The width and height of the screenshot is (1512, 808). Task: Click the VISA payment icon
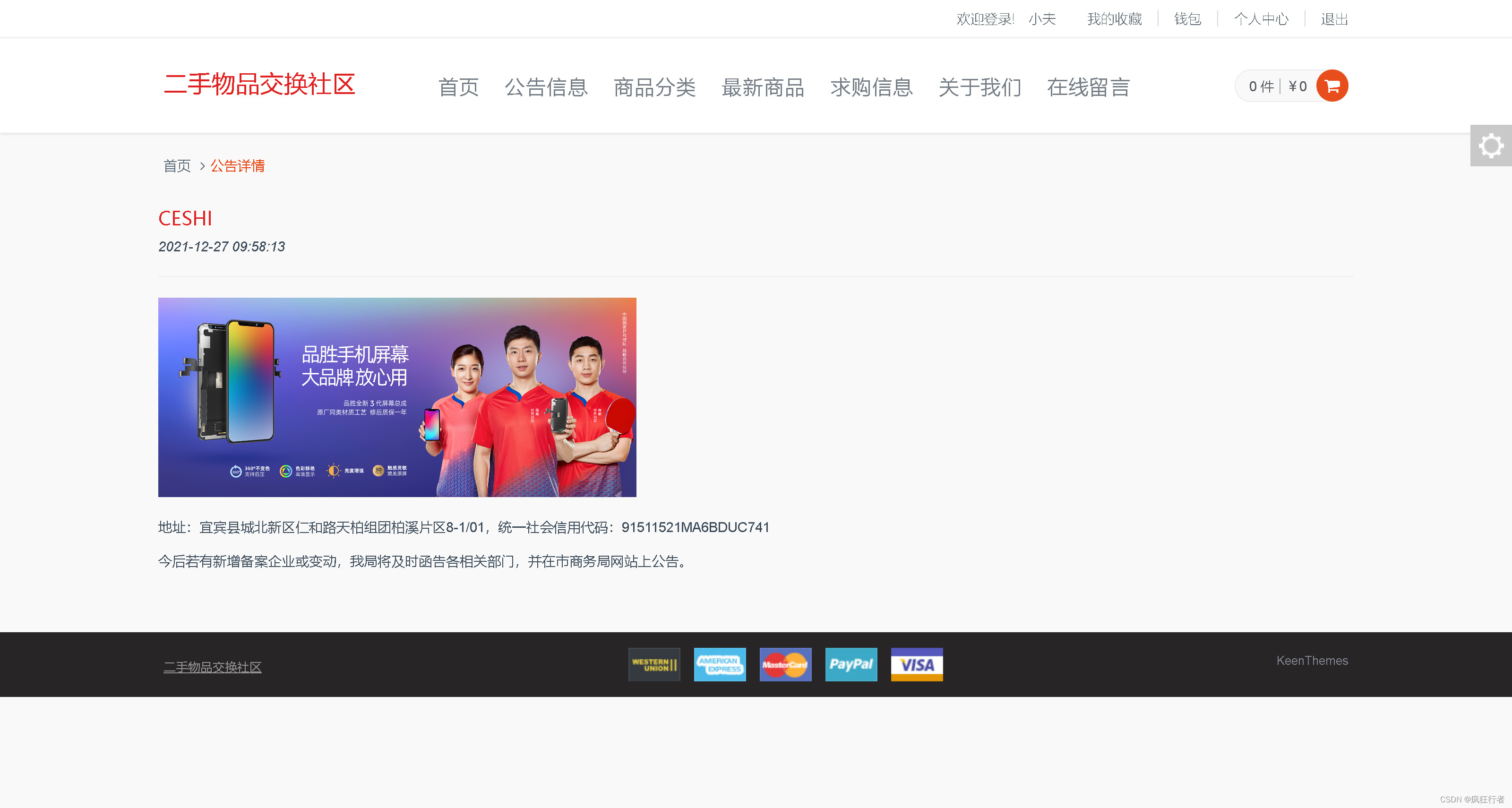[916, 665]
